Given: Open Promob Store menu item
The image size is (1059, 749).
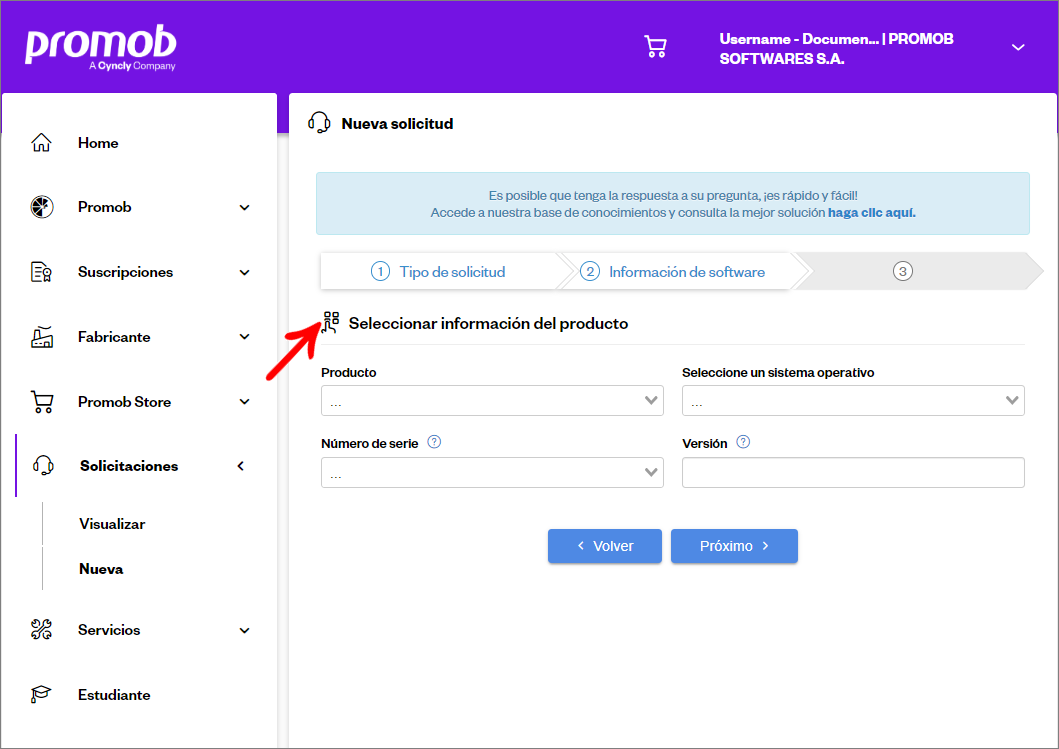Looking at the screenshot, I should pyautogui.click(x=124, y=402).
